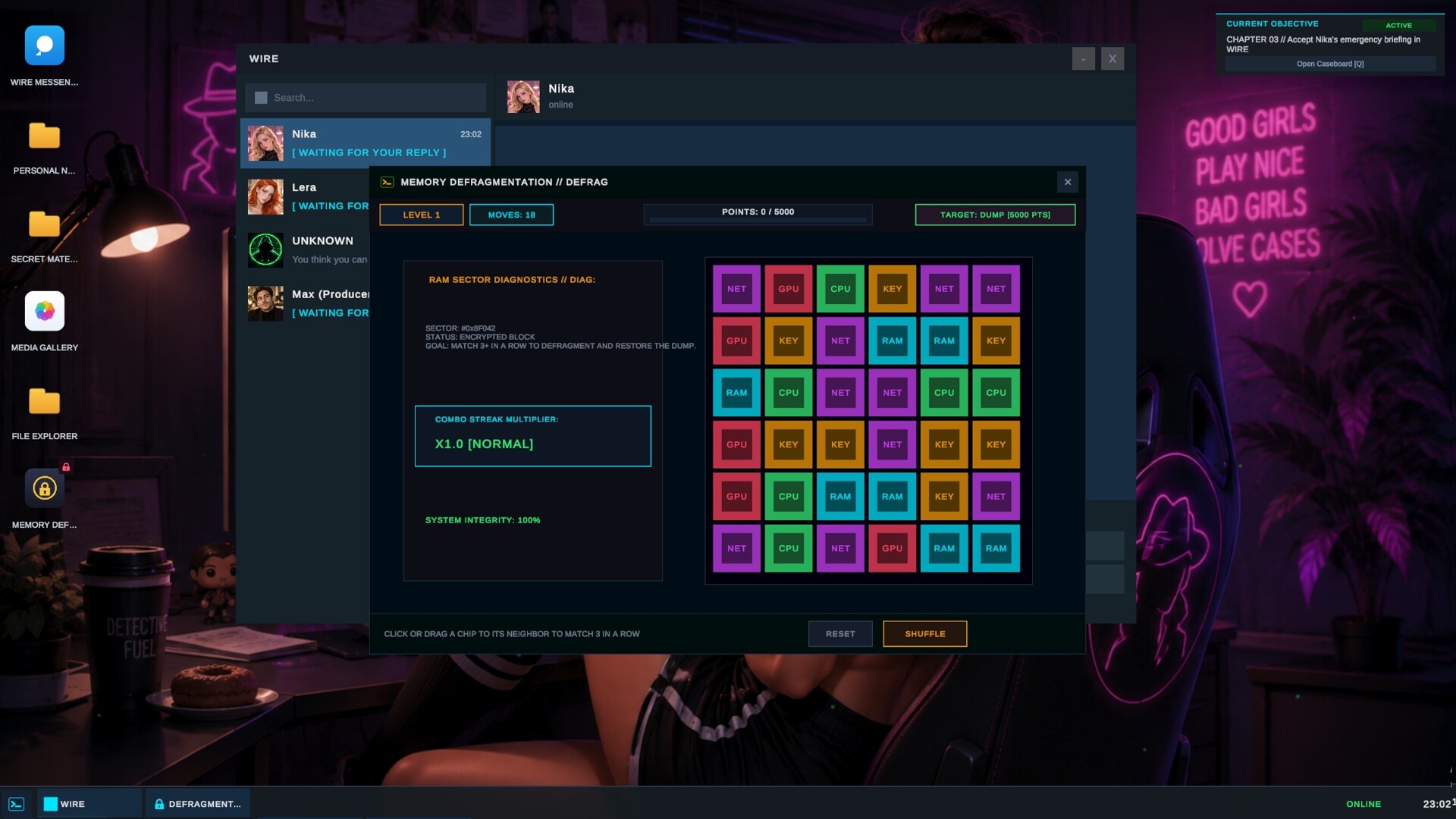
Task: Launch the Memory Defrag lock icon
Action: click(44, 488)
